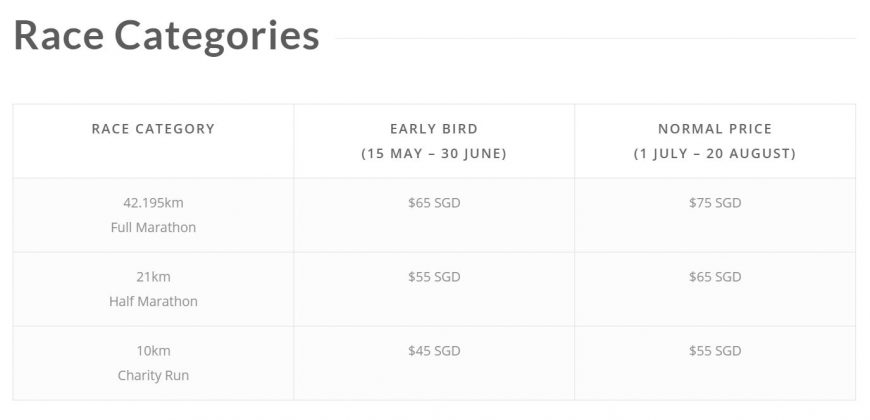Click the word "Race" in the heading
This screenshot has height=420, width=870.
[x=58, y=36]
